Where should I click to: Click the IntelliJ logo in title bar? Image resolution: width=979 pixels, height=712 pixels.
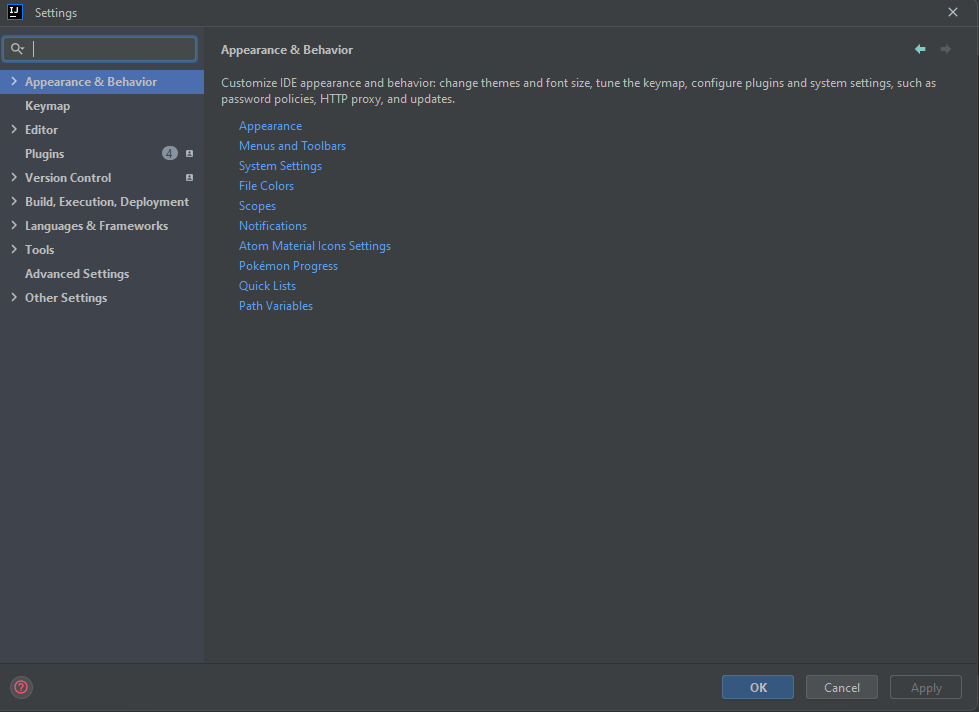click(15, 12)
